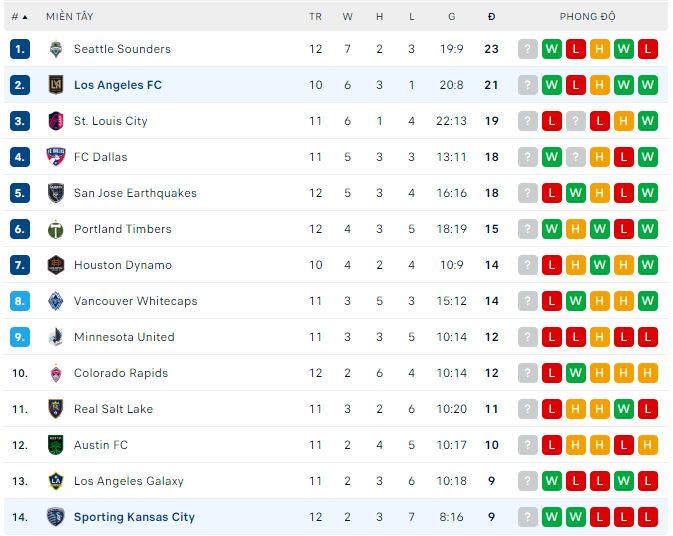This screenshot has height=536, width=673.
Task: Click the Los Angeles FC crest icon
Action: click(55, 85)
